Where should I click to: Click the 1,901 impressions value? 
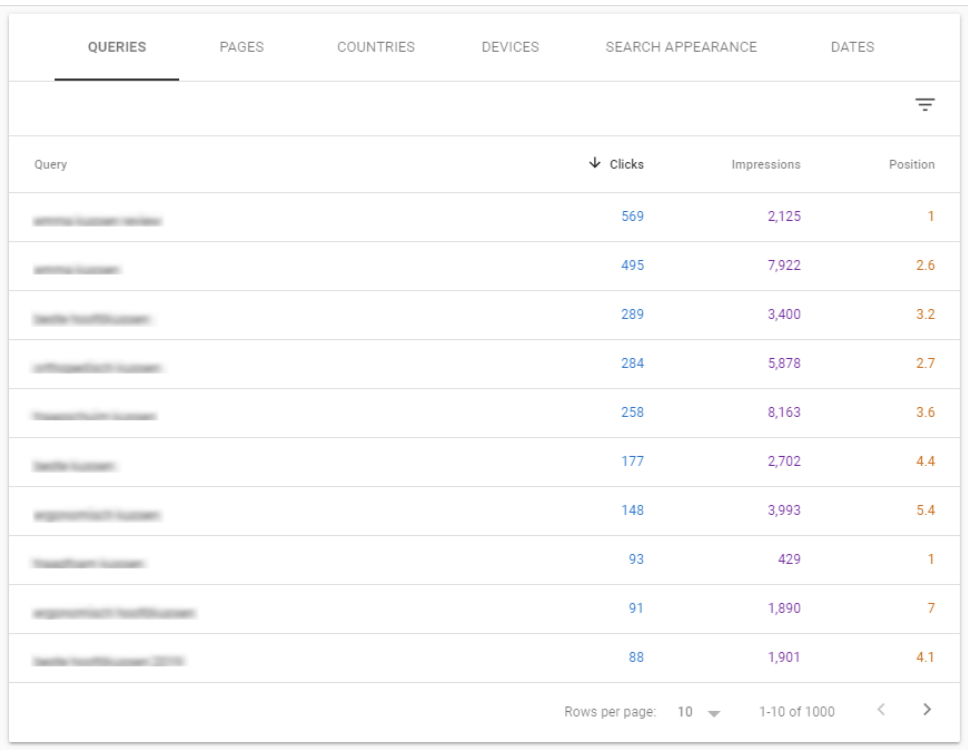pyautogui.click(x=784, y=658)
